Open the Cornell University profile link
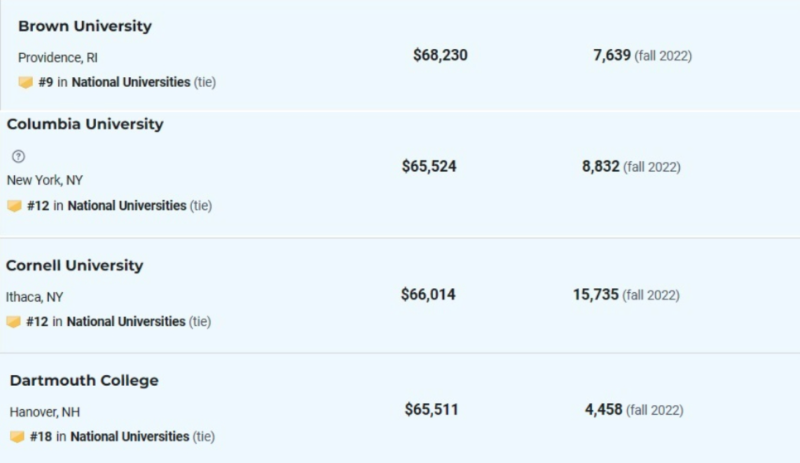Image resolution: width=800 pixels, height=463 pixels. (74, 265)
